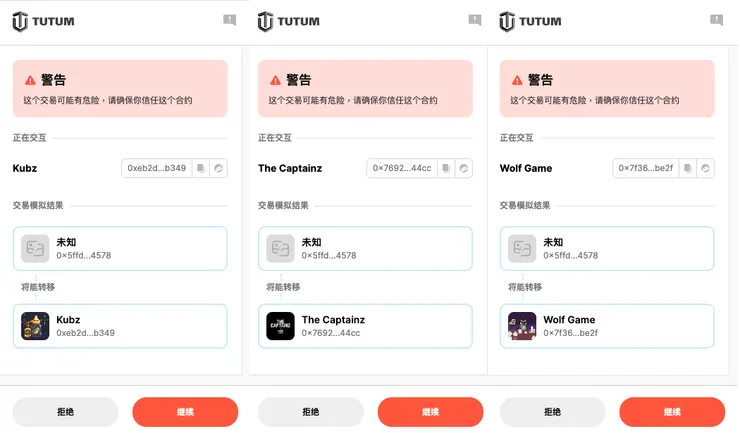Viewport: 740px width, 433px height.
Task: Click the 0x7f36...be2f address field beside Wolf Game
Action: [x=646, y=168]
